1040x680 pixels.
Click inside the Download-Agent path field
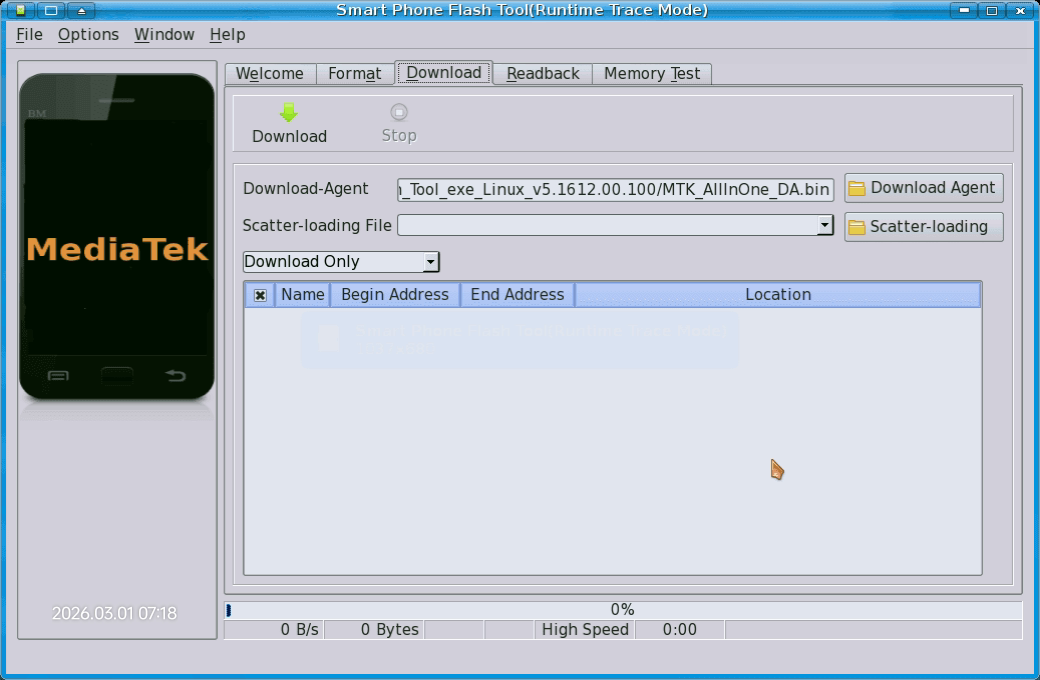point(615,189)
